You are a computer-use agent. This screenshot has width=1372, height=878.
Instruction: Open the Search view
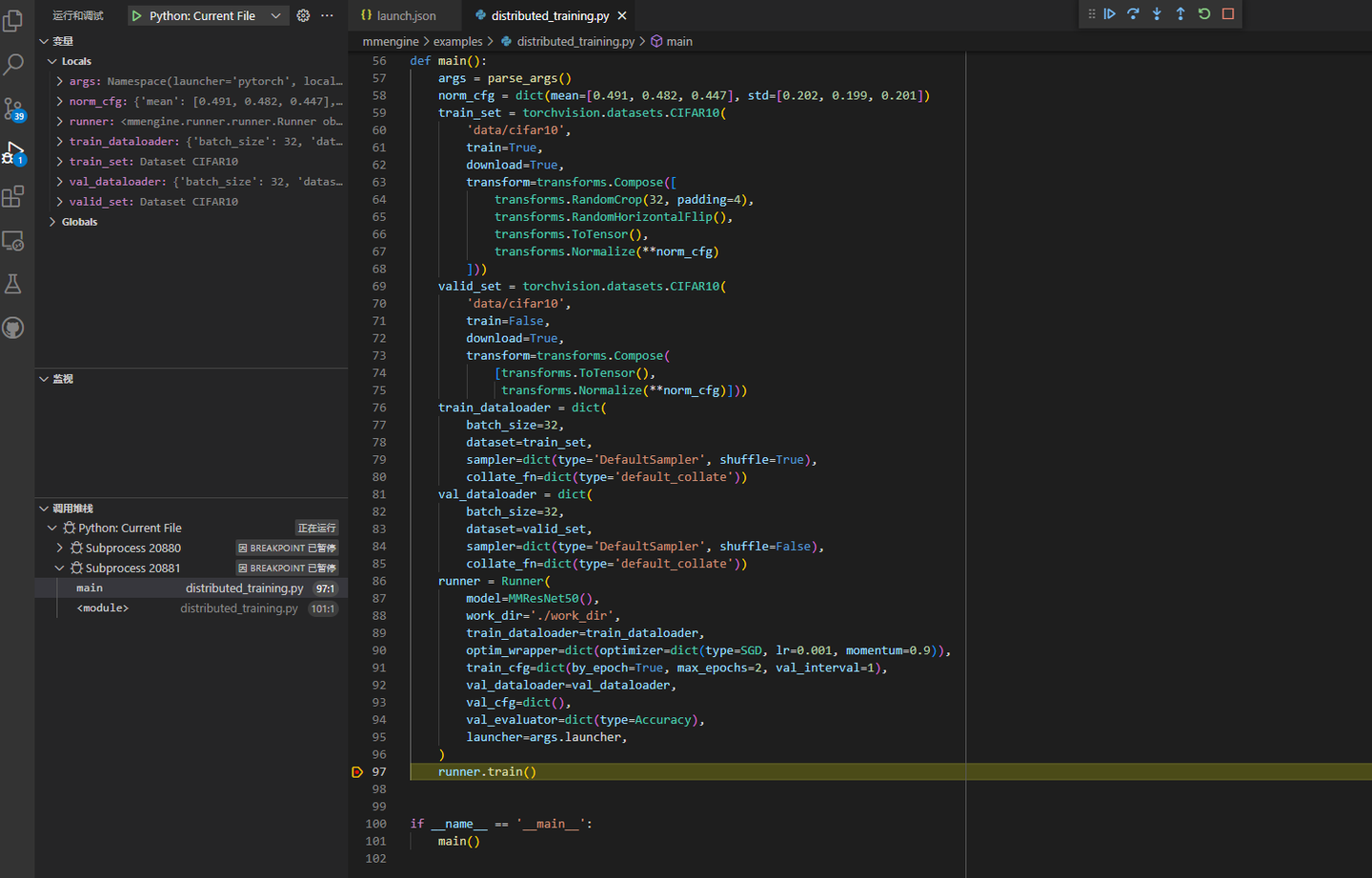(13, 63)
